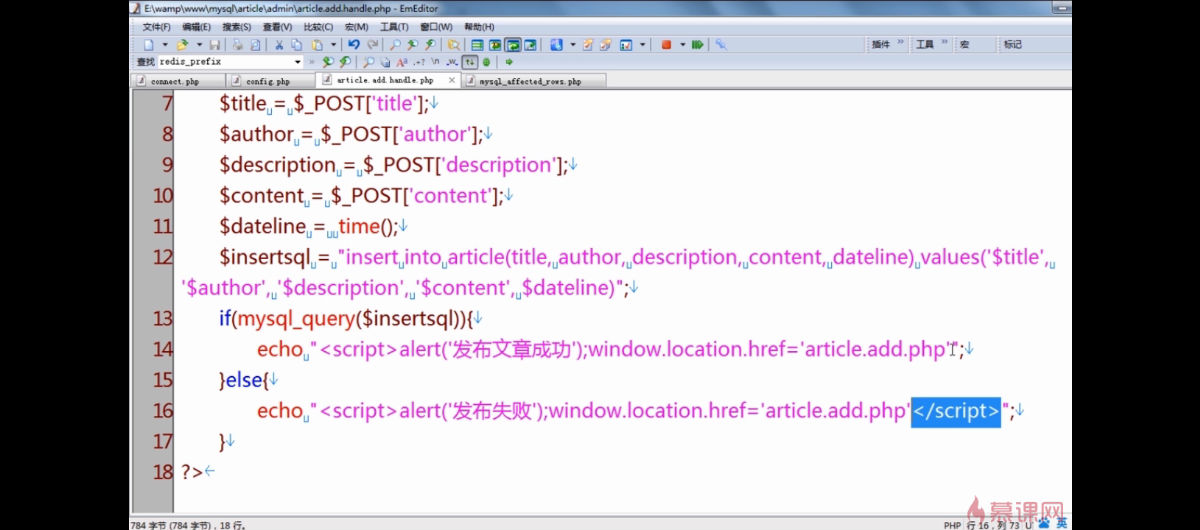Viewport: 1200px width, 530px height.
Task: Click the green run macro icon
Action: pyautogui.click(x=697, y=44)
